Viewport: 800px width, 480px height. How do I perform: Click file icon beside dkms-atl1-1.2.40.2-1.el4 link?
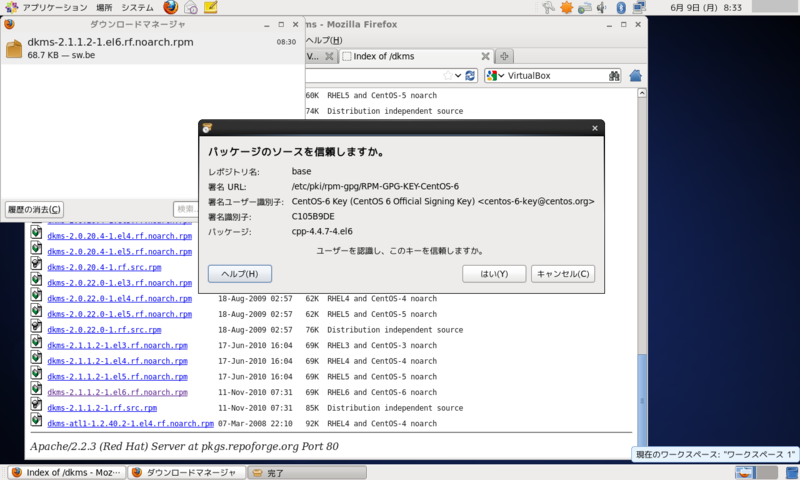pyautogui.click(x=36, y=420)
